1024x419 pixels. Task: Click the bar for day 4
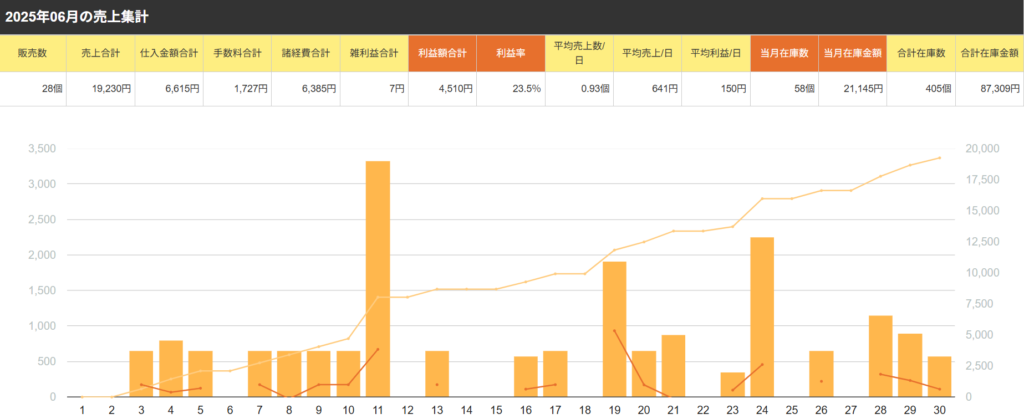pyautogui.click(x=170, y=369)
